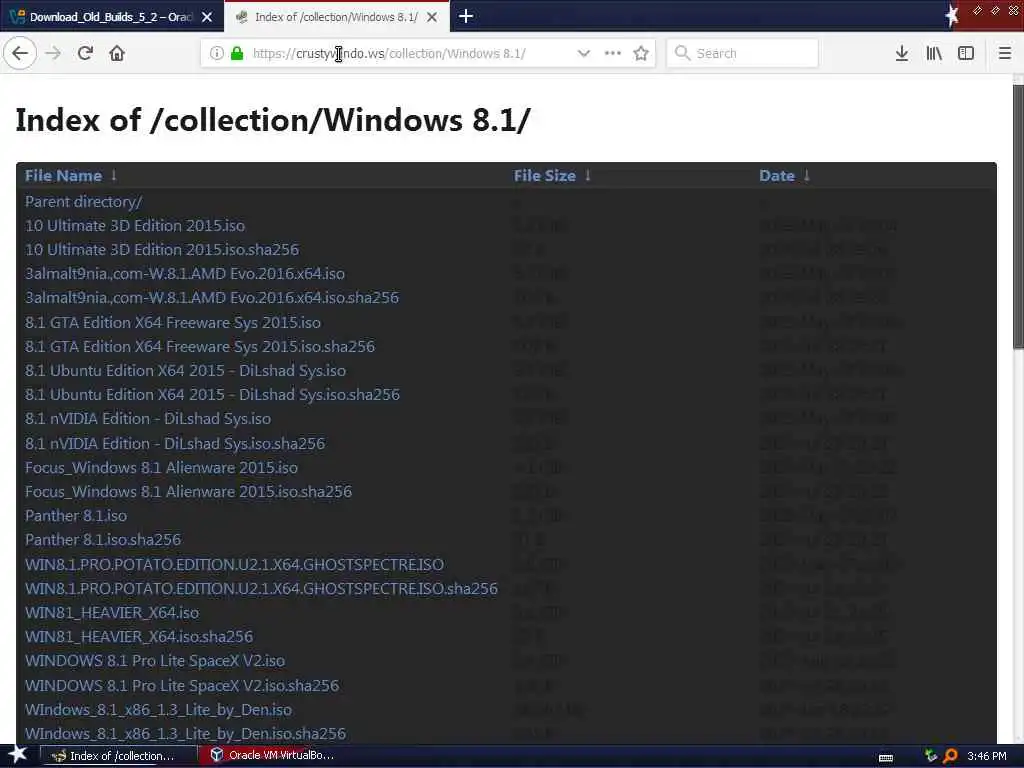Go back with the browser back arrow
Image resolution: width=1024 pixels, height=768 pixels.
(x=20, y=53)
